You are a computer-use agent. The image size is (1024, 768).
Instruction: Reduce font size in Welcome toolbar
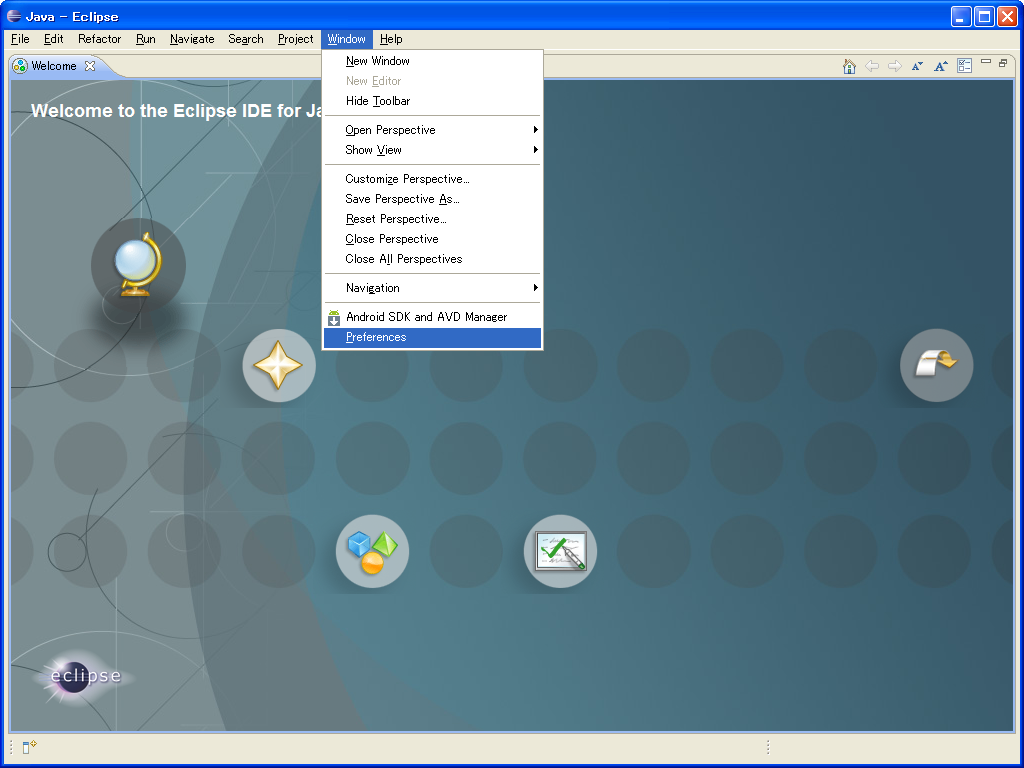pyautogui.click(x=917, y=66)
